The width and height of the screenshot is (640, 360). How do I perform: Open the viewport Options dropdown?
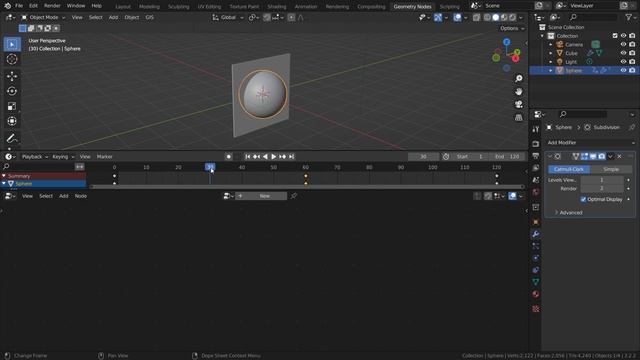tap(512, 28)
